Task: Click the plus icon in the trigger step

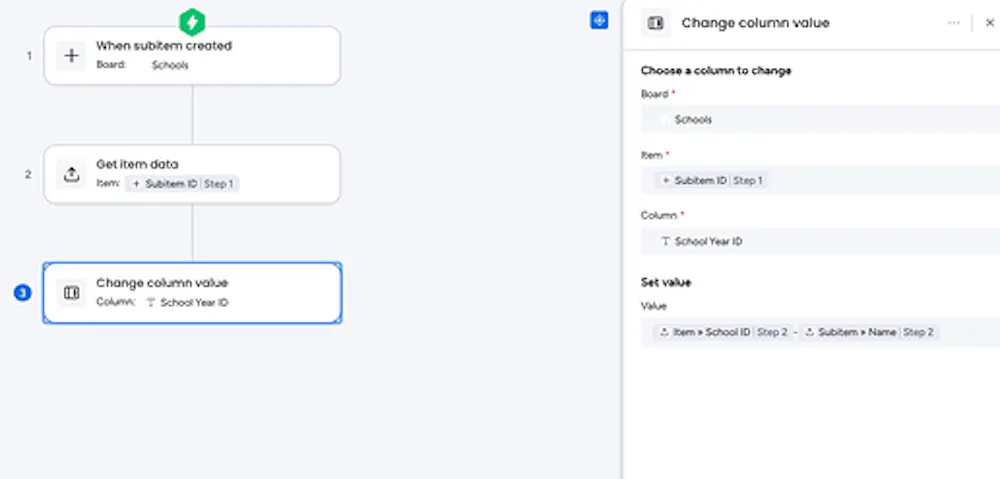Action: pyautogui.click(x=72, y=56)
